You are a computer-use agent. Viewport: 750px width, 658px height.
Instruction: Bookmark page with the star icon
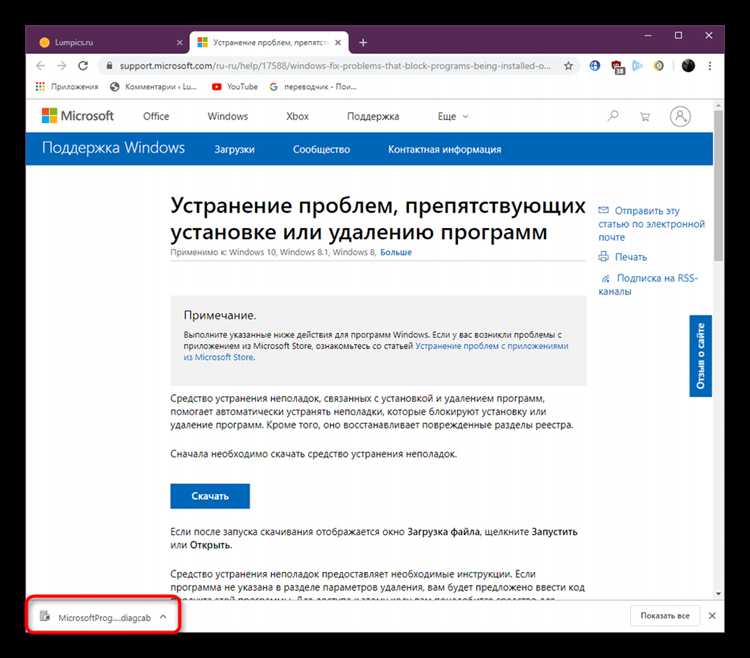click(568, 66)
